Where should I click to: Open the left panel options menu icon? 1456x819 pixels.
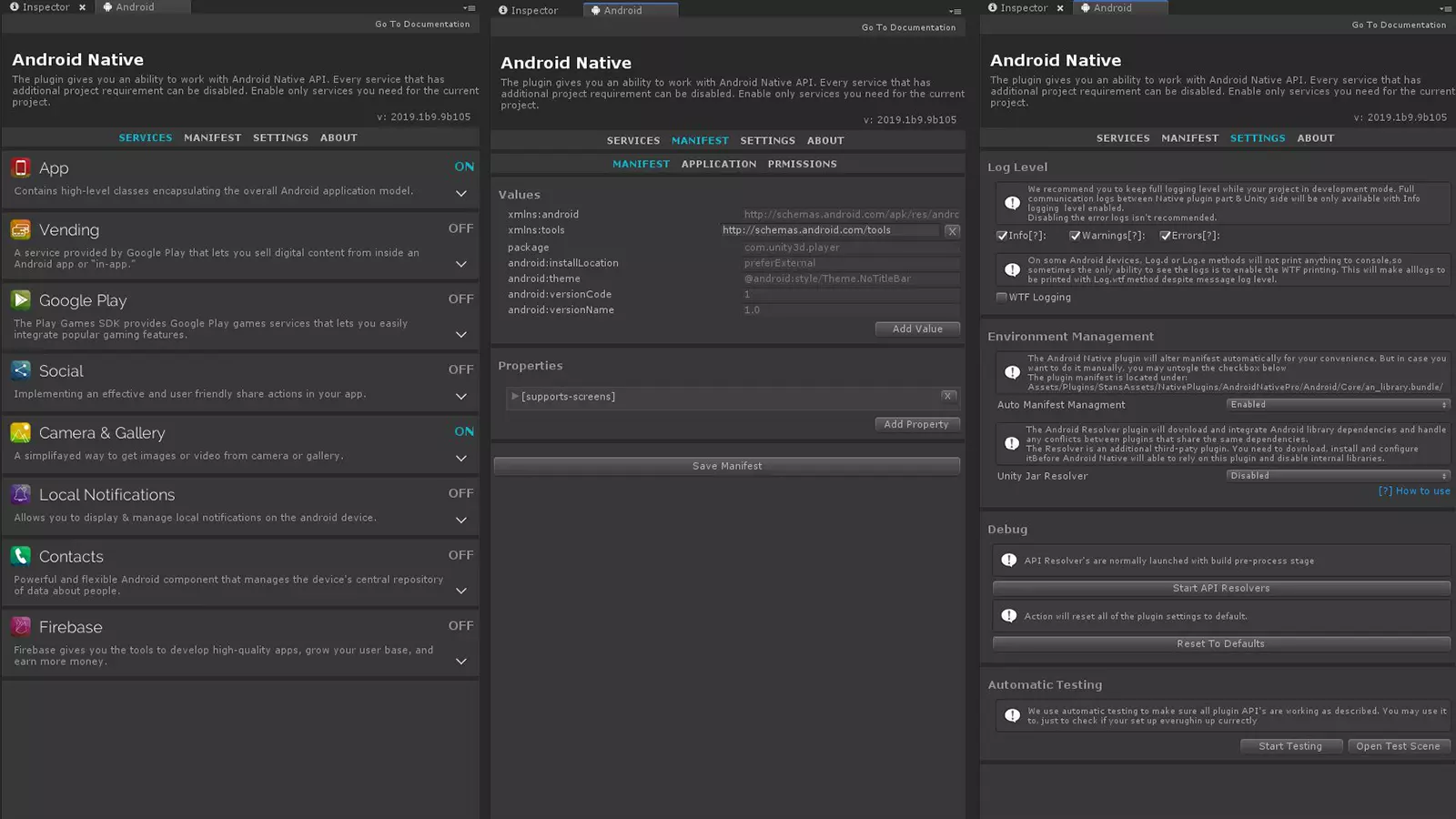[x=469, y=8]
